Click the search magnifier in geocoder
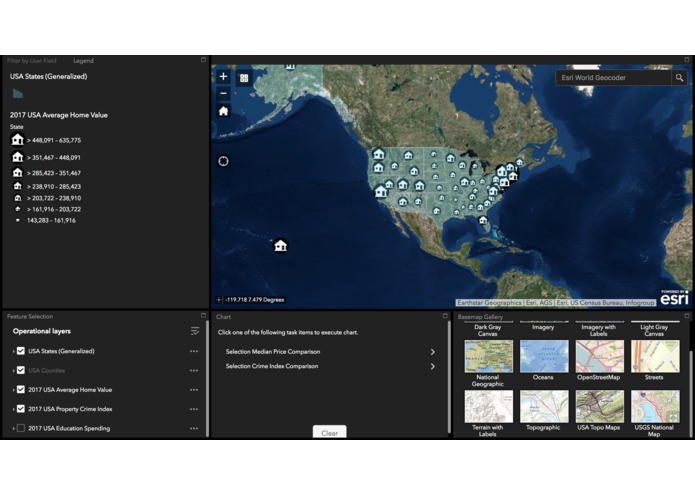The image size is (695, 494). pos(679,78)
